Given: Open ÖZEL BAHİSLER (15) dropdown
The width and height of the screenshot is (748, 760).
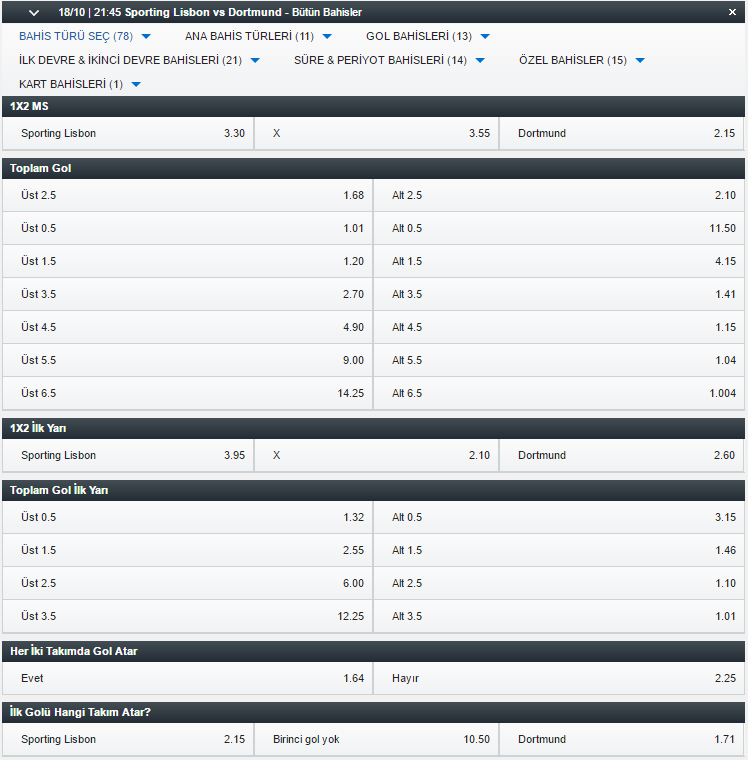Looking at the screenshot, I should 582,60.
